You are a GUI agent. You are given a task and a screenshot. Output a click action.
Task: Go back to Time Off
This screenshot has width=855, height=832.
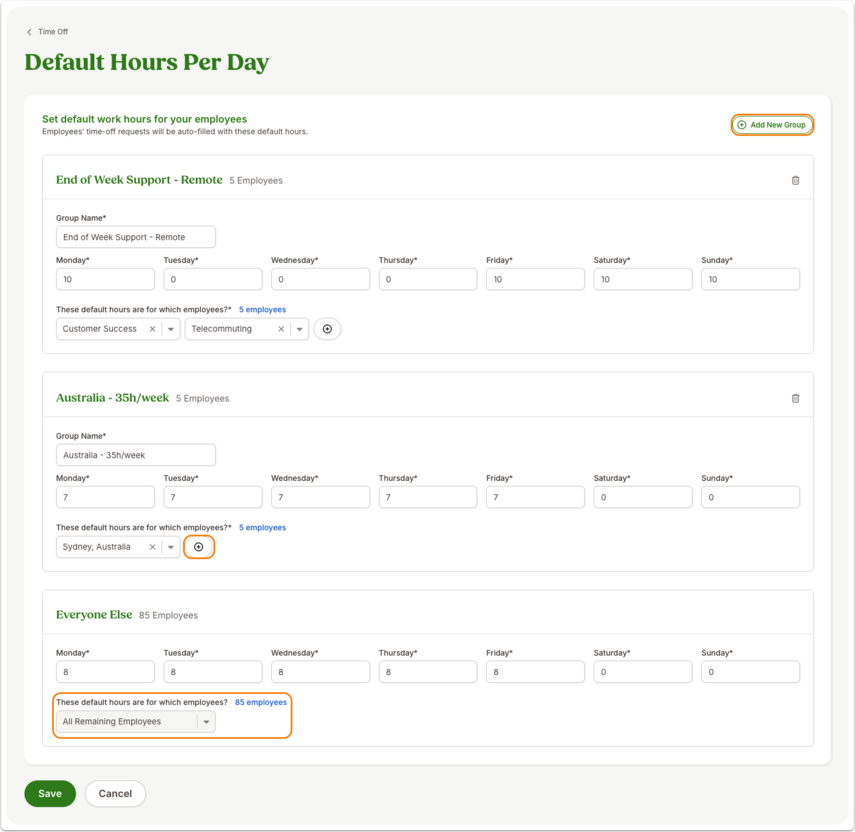pyautogui.click(x=47, y=32)
